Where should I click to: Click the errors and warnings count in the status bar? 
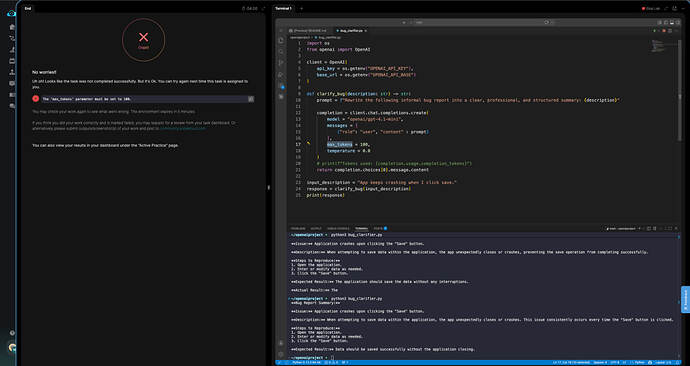(x=332, y=362)
